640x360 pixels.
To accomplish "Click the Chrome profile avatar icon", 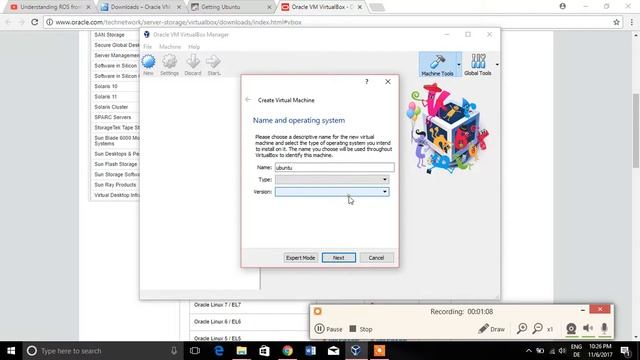I will point(562,6).
